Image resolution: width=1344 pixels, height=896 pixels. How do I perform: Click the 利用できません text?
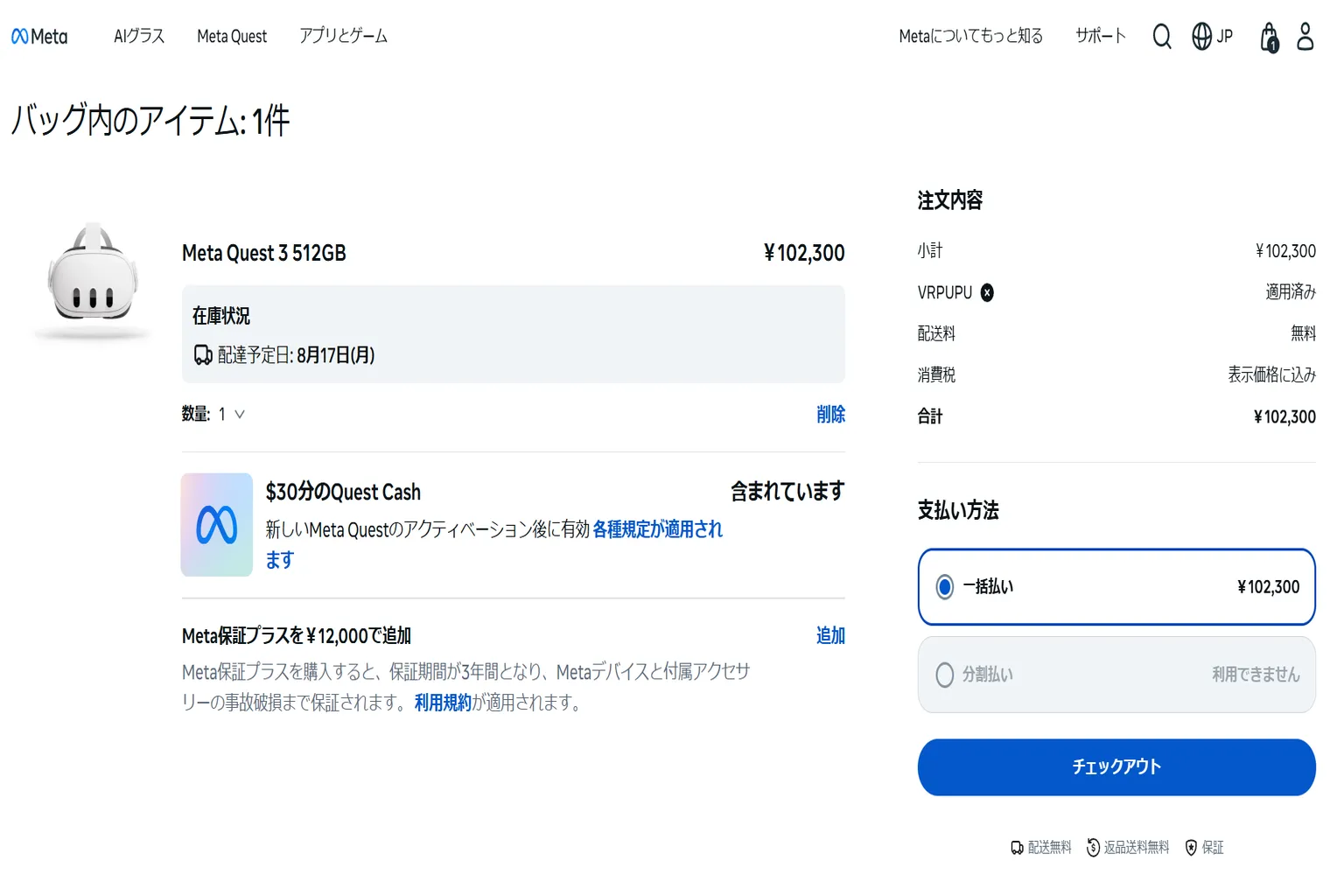click(1256, 674)
